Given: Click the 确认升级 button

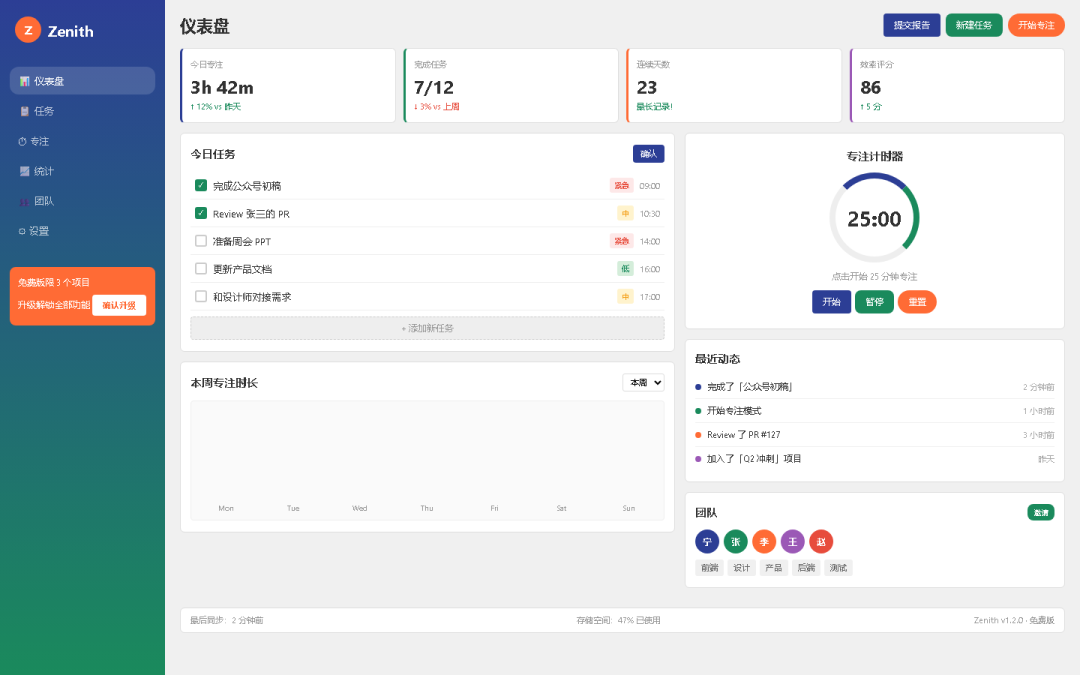Looking at the screenshot, I should pyautogui.click(x=119, y=305).
